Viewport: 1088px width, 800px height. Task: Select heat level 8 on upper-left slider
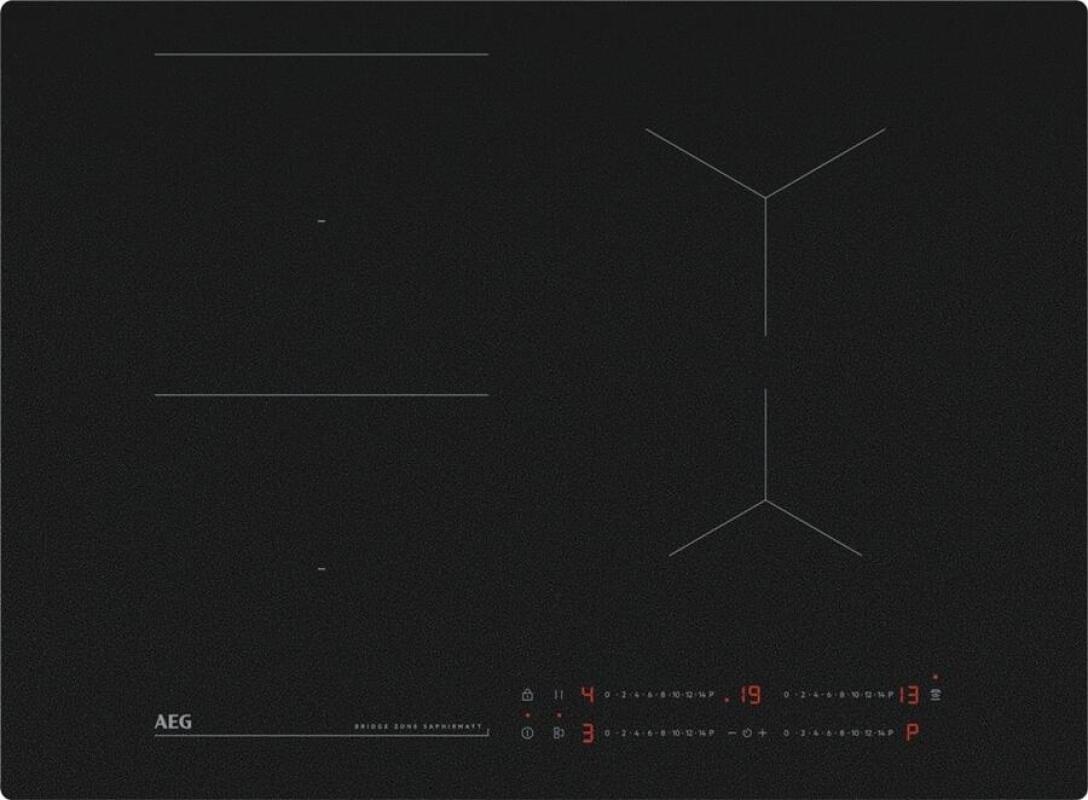pos(661,695)
